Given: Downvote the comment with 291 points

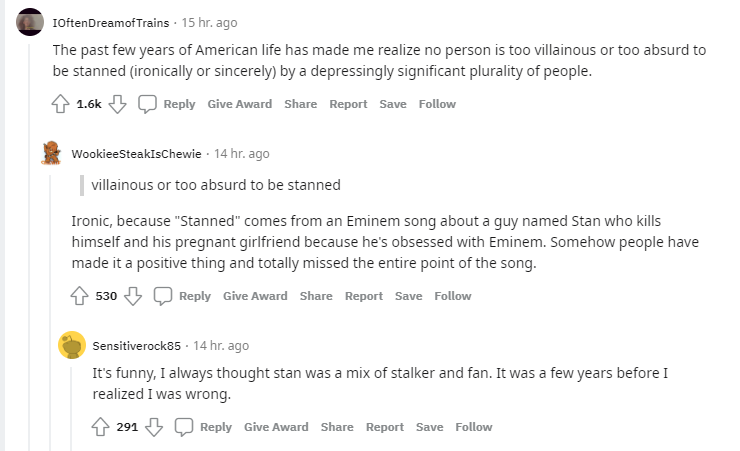Looking at the screenshot, I should 154,427.
